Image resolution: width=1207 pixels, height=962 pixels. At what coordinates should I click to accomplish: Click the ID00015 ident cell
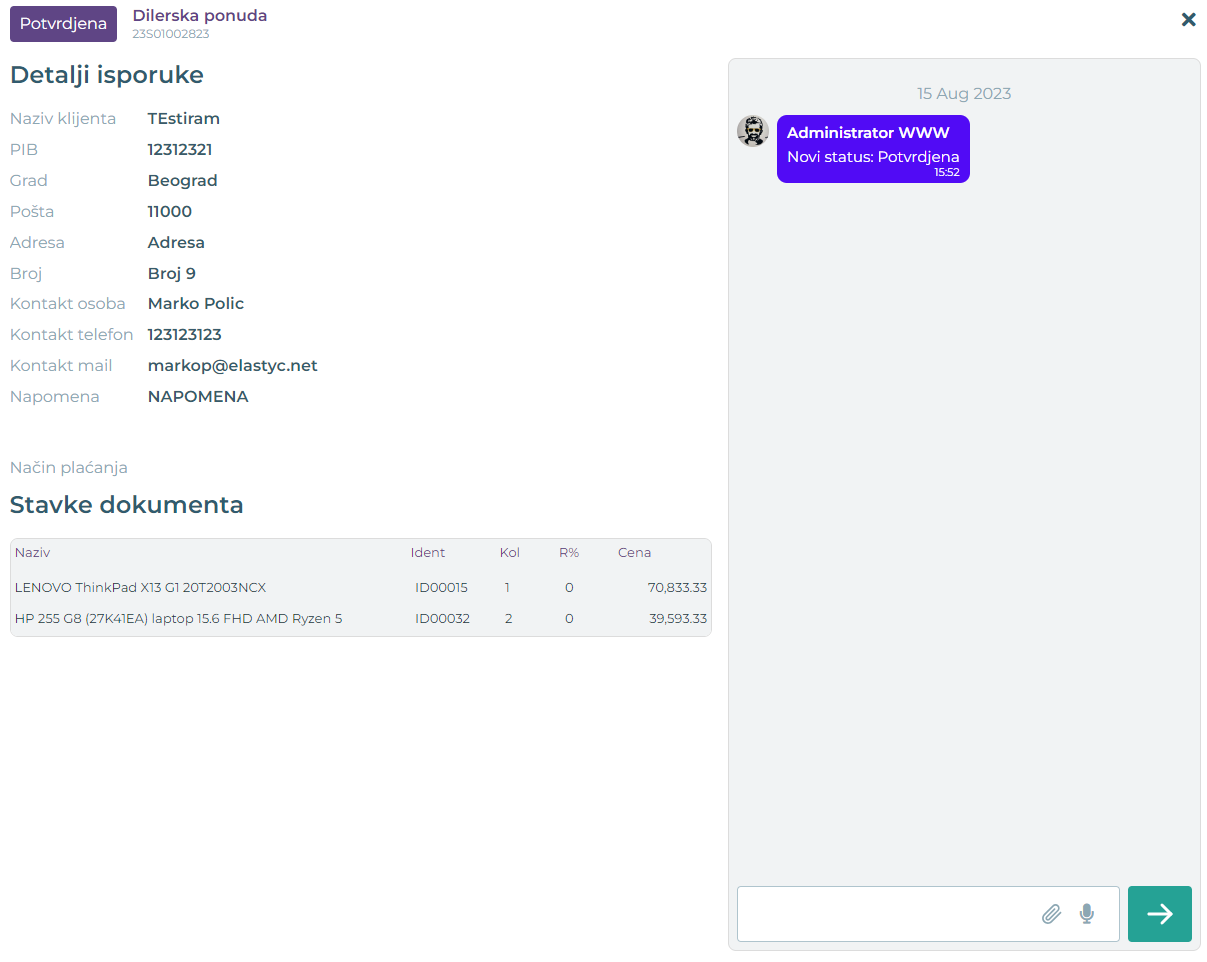pos(441,587)
